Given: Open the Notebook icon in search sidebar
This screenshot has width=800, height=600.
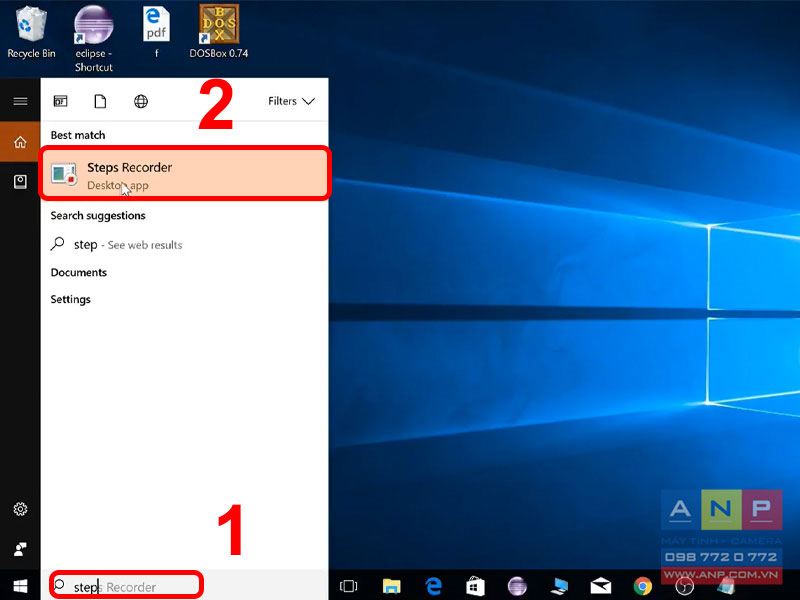Looking at the screenshot, I should pyautogui.click(x=20, y=182).
